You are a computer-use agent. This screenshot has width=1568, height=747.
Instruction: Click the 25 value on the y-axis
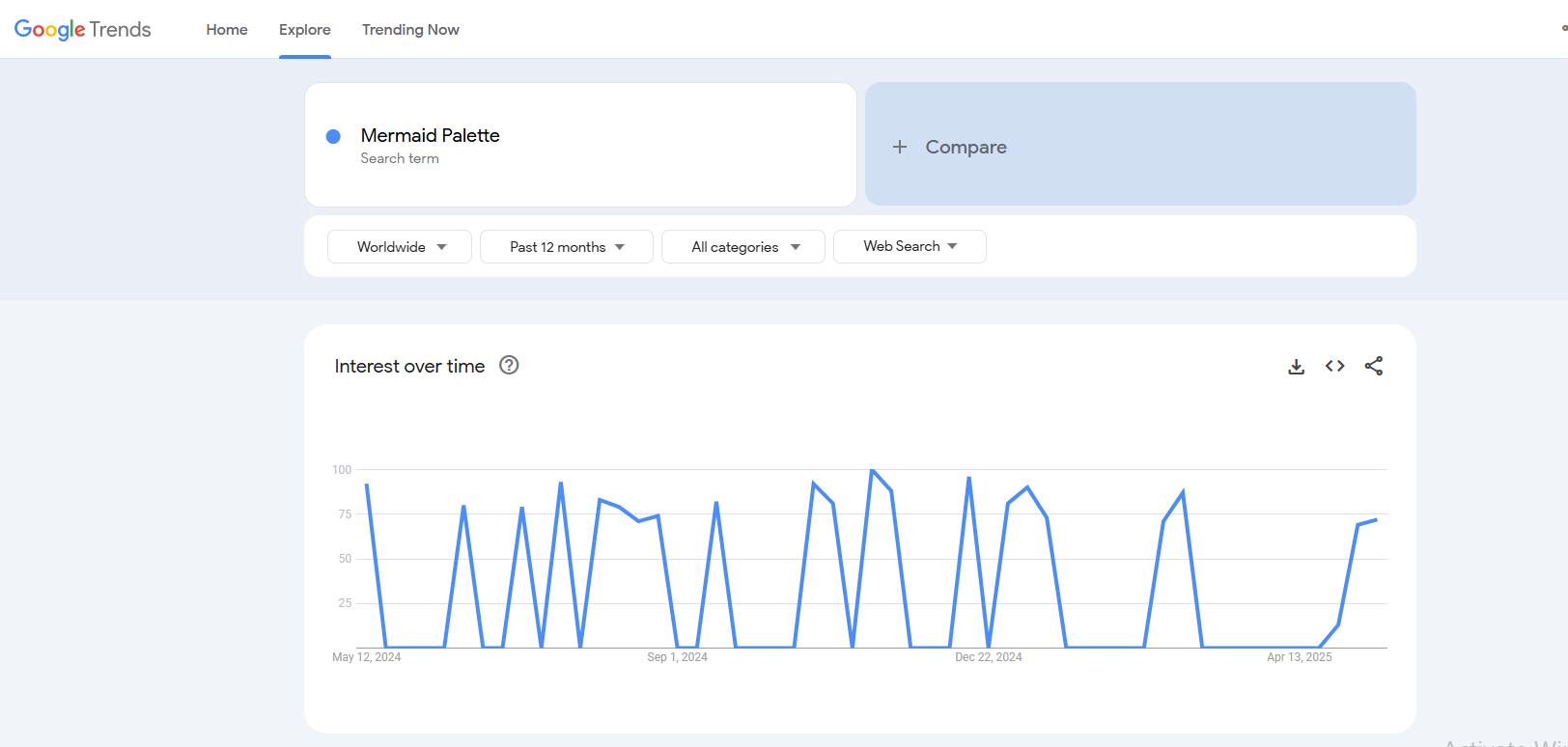(x=345, y=603)
